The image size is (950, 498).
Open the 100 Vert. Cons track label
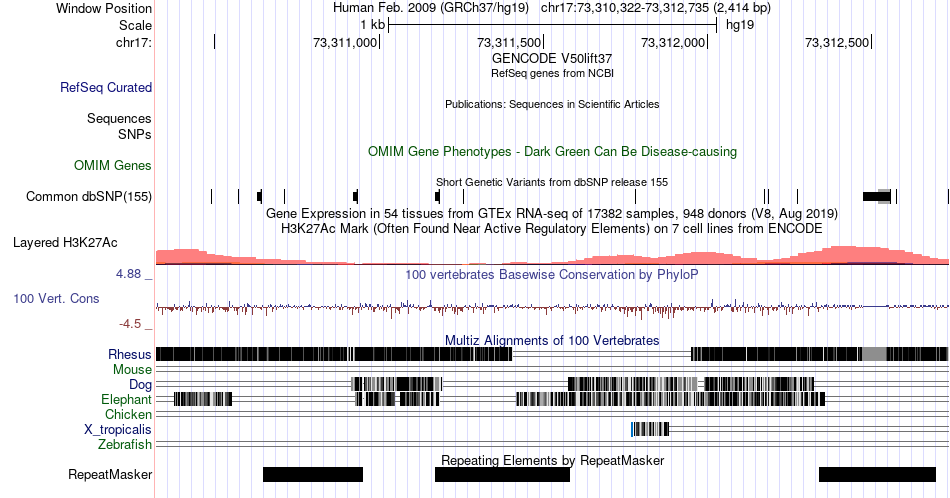pos(56,298)
